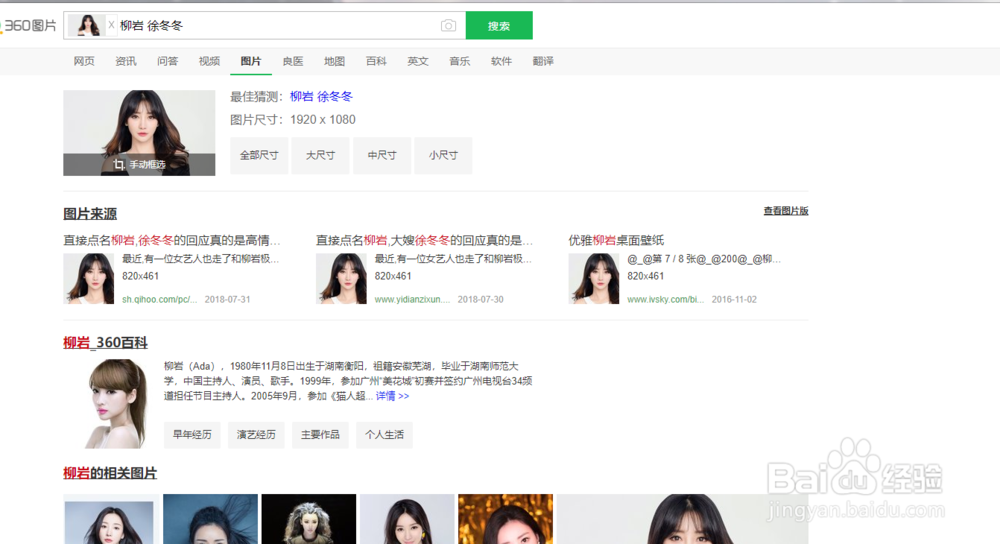Filter by 中尺寸
Image resolution: width=1000 pixels, height=544 pixels.
pos(381,155)
